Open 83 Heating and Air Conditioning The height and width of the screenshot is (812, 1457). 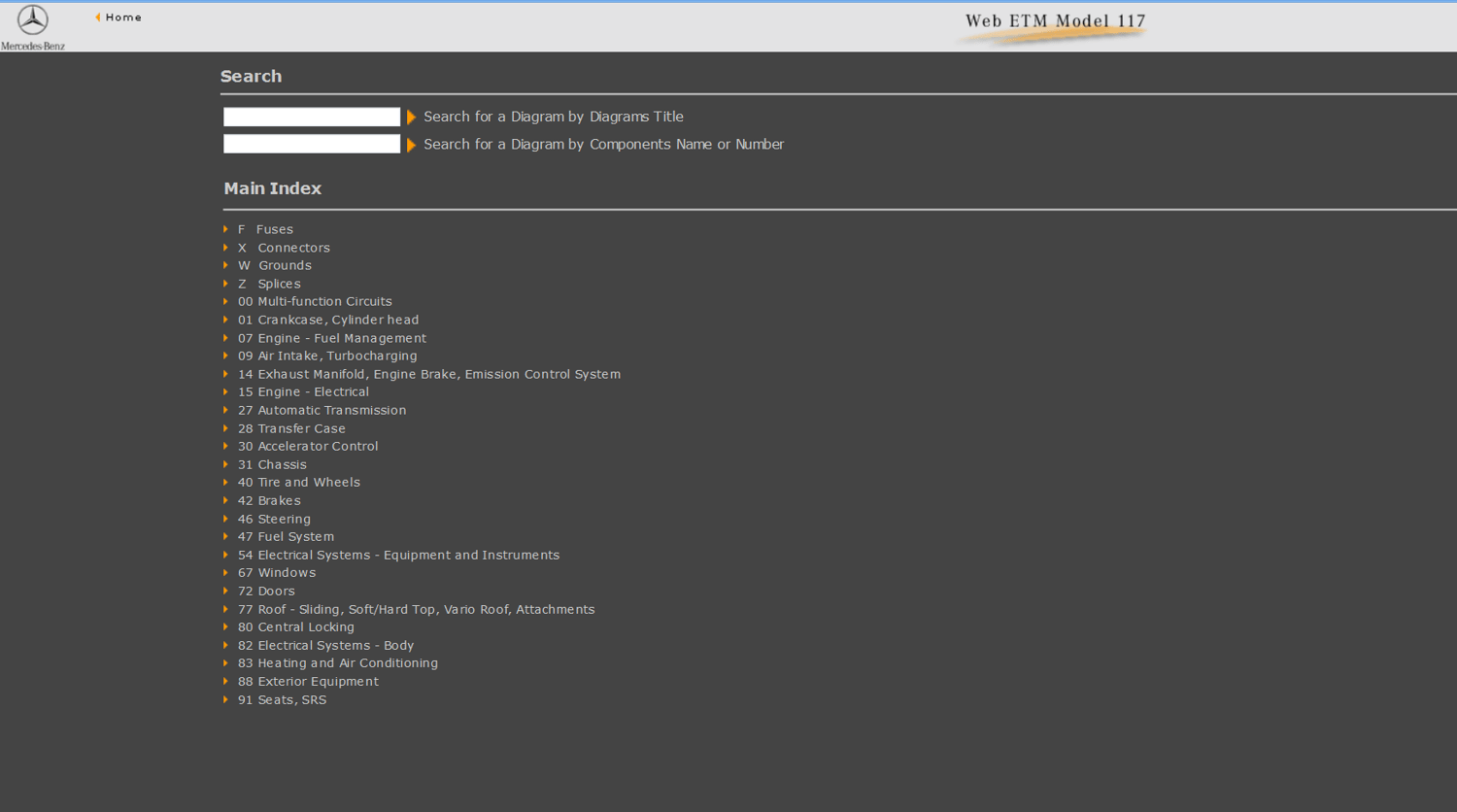click(338, 662)
